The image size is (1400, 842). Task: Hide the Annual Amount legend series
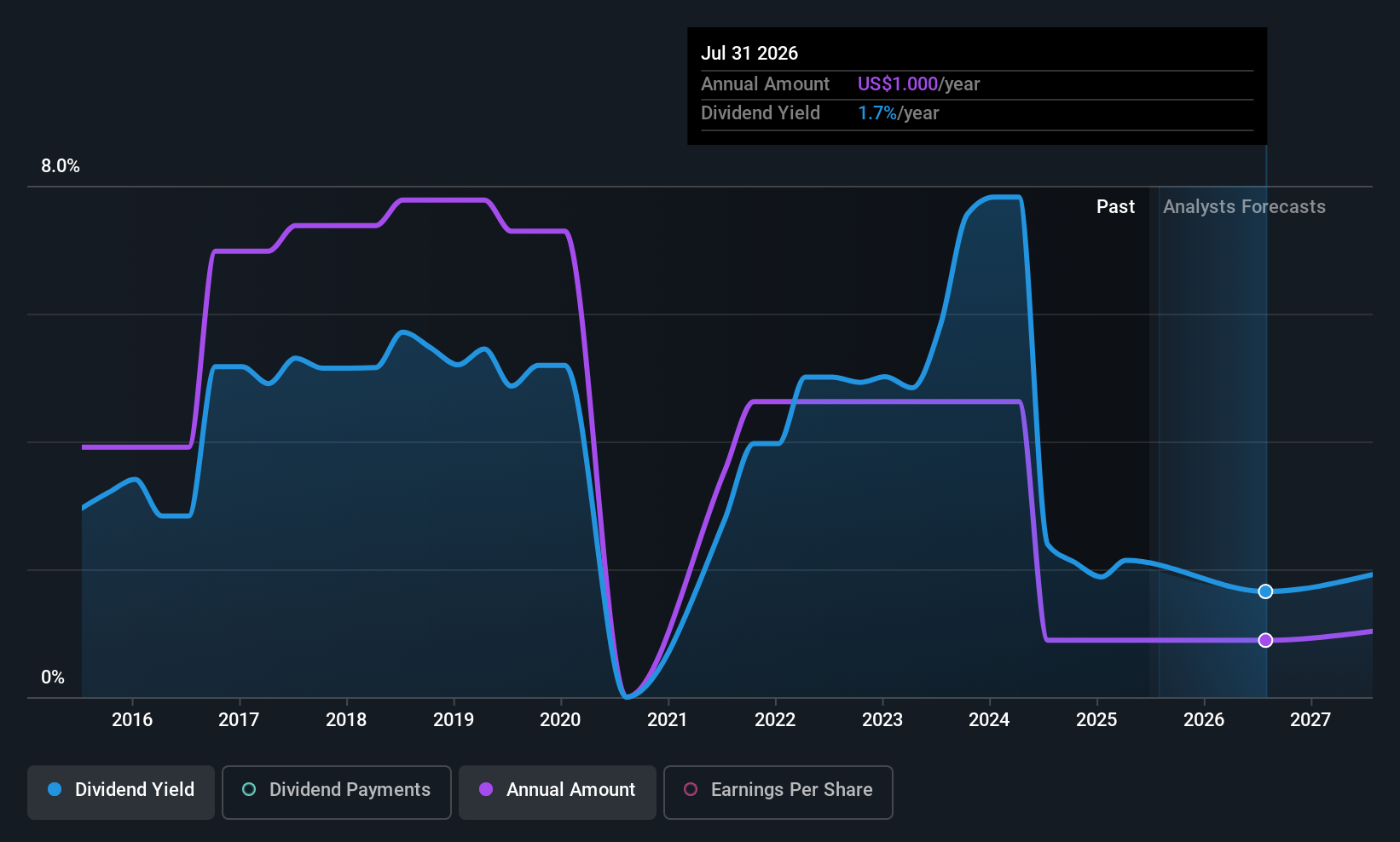(558, 791)
